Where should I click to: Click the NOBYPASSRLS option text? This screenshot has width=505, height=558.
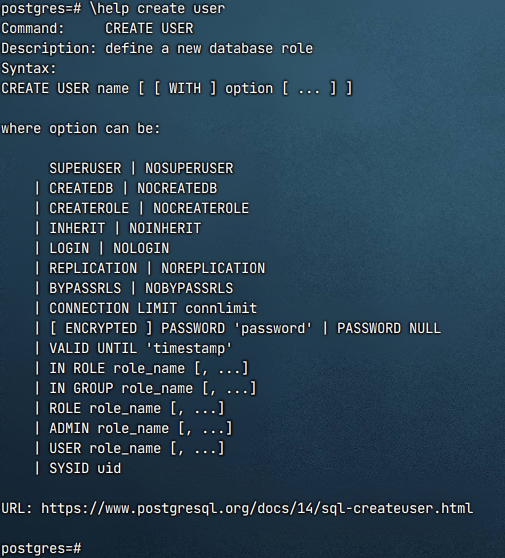[189, 288]
